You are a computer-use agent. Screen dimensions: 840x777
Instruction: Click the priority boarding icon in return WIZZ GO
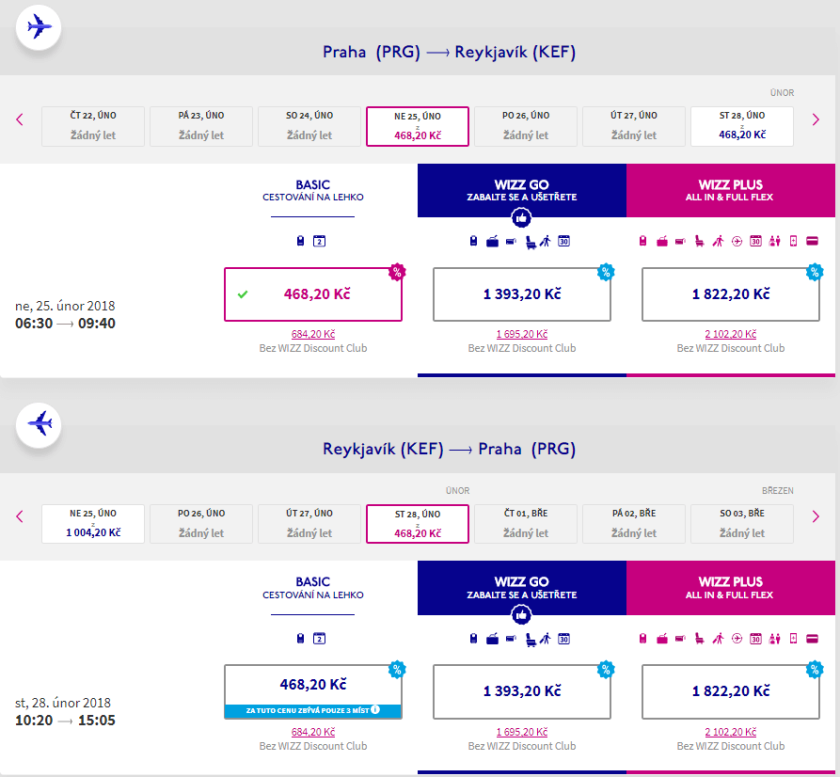pyautogui.click(x=545, y=638)
